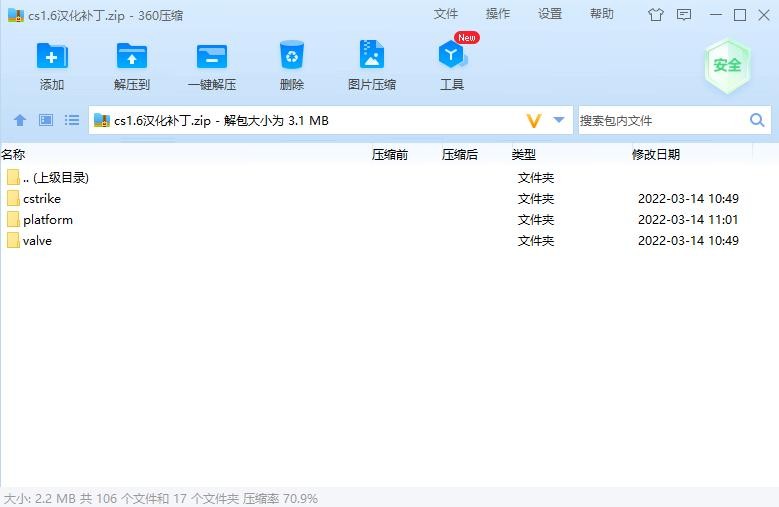
Task: Click the status bar size summary text
Action: (161, 498)
